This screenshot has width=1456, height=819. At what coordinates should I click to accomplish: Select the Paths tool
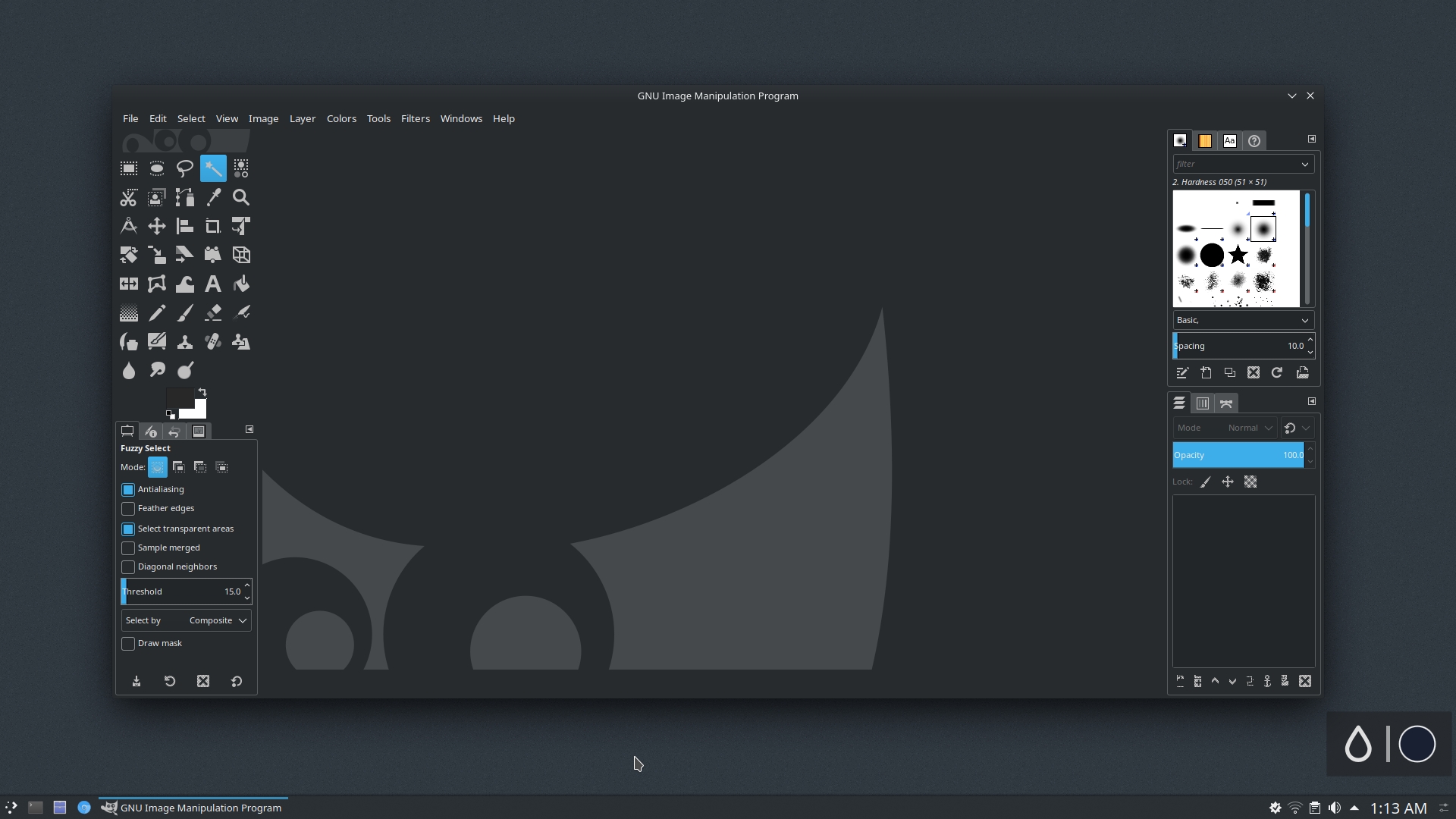185,198
